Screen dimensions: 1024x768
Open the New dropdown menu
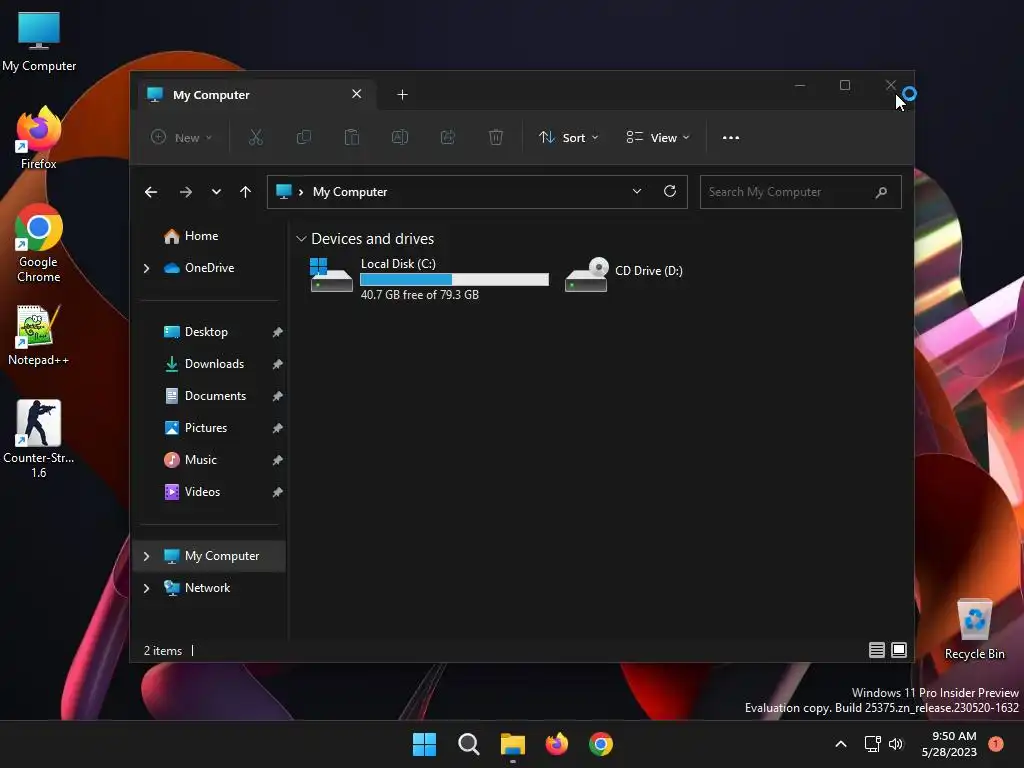pos(182,137)
